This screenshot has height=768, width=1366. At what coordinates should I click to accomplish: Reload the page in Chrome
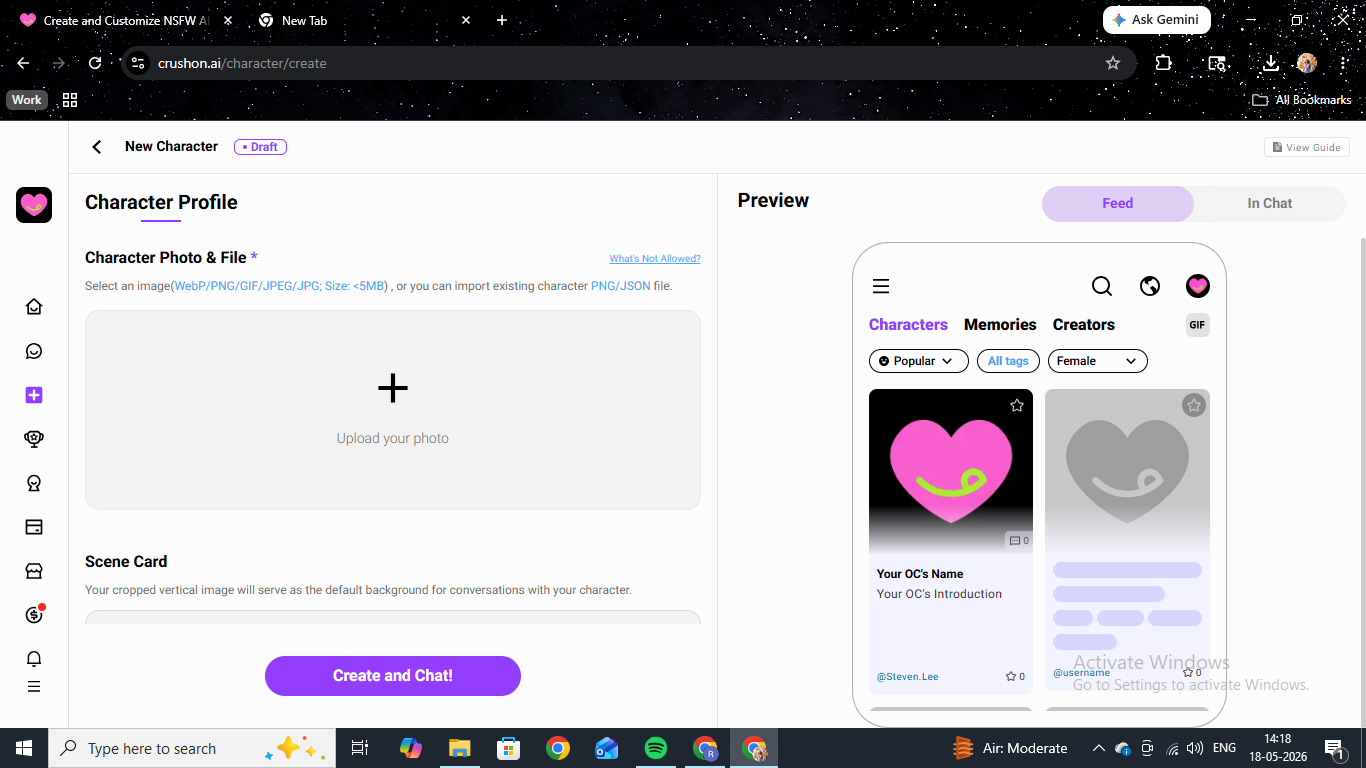pos(95,63)
